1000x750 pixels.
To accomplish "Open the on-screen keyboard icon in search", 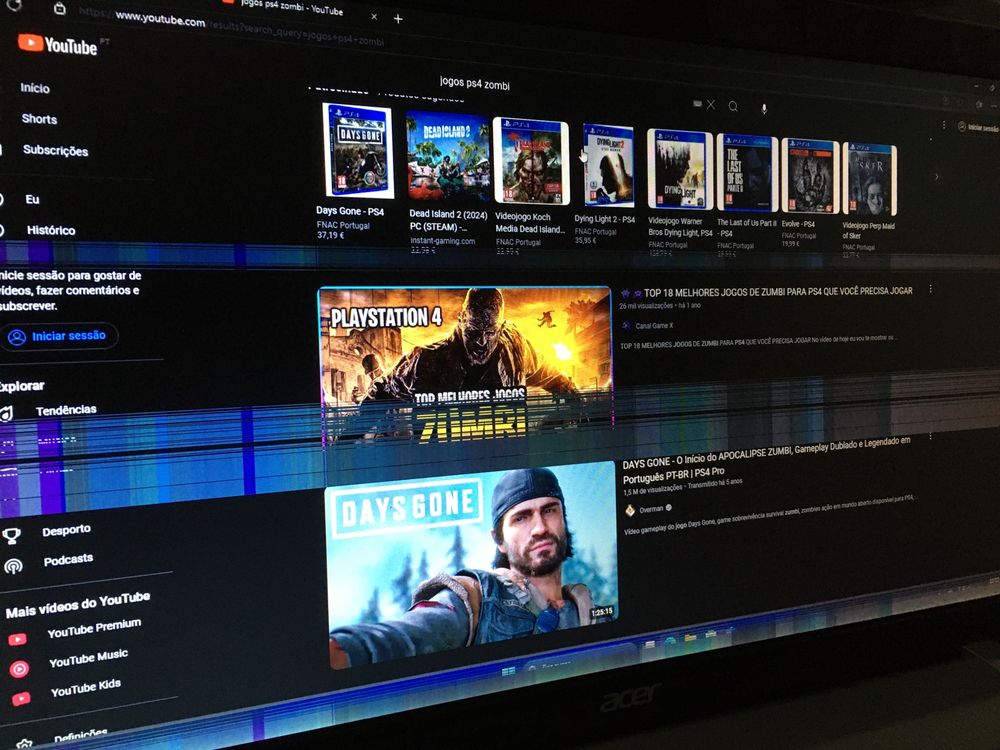I will (x=697, y=103).
